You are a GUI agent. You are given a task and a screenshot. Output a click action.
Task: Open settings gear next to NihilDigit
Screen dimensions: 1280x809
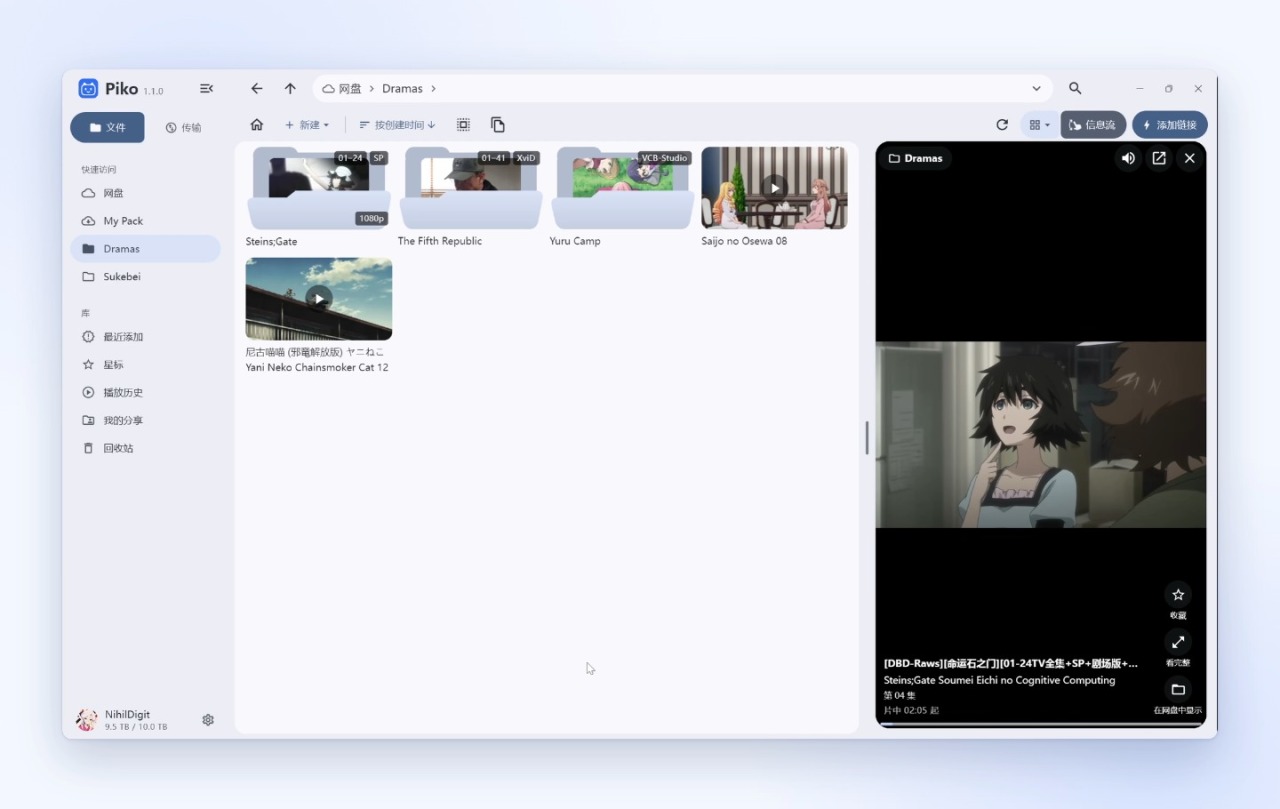pyautogui.click(x=208, y=720)
